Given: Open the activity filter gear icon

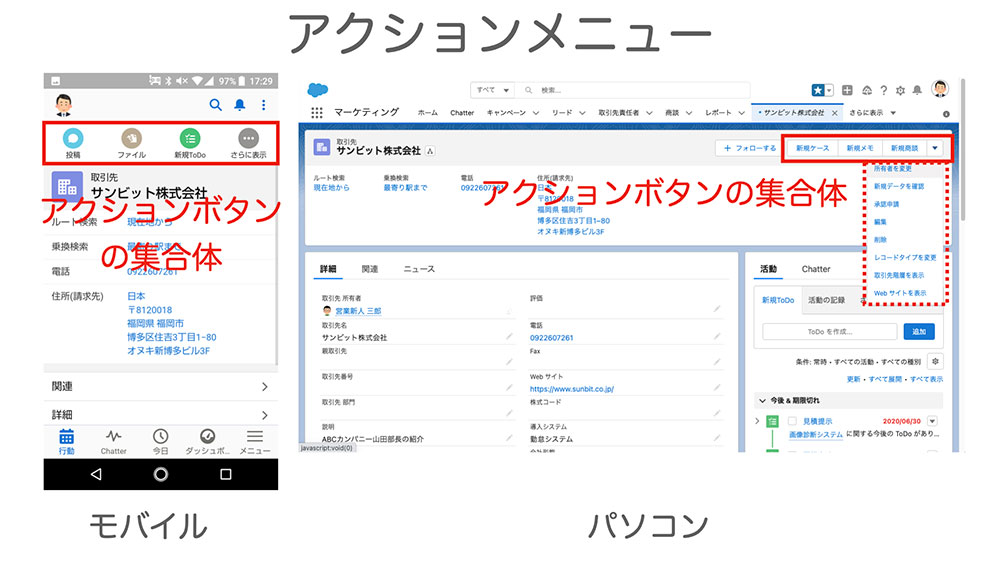Looking at the screenshot, I should coord(935,362).
